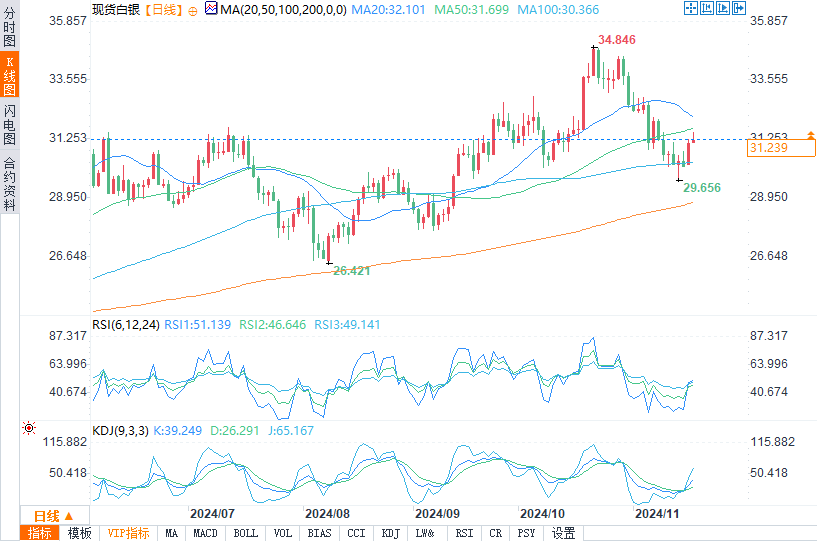817x541 pixels.
Task: Click the RSI(6,12,24) parameter label
Action: point(126,325)
